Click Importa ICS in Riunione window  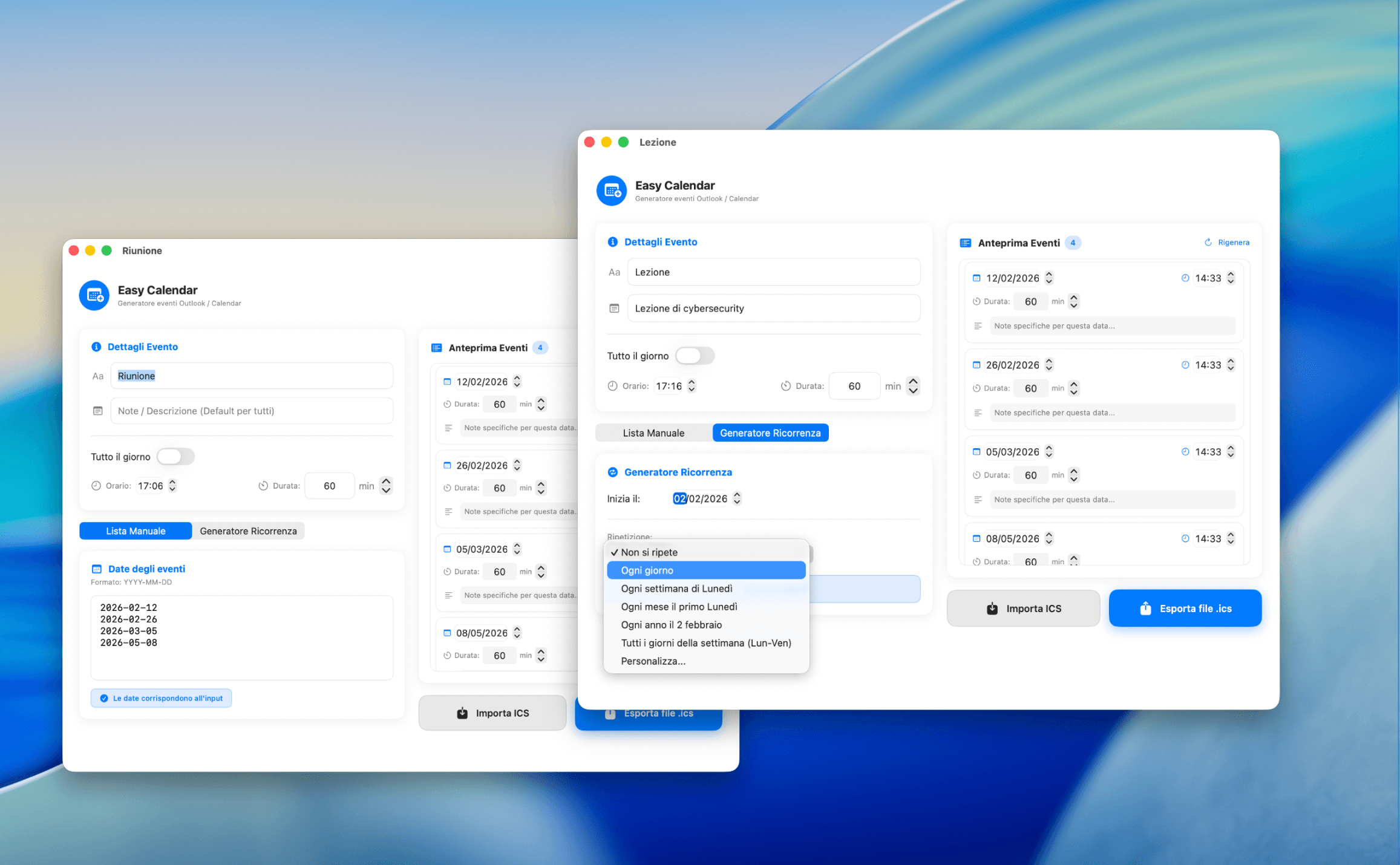(x=492, y=713)
